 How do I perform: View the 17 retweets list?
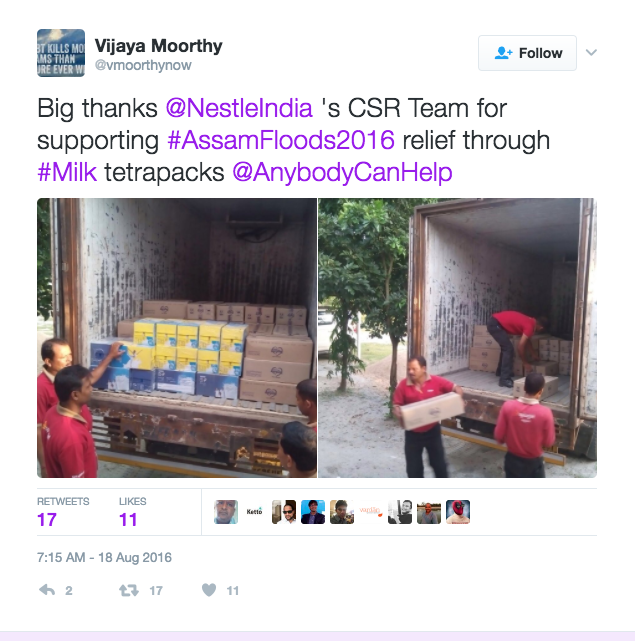(63, 513)
